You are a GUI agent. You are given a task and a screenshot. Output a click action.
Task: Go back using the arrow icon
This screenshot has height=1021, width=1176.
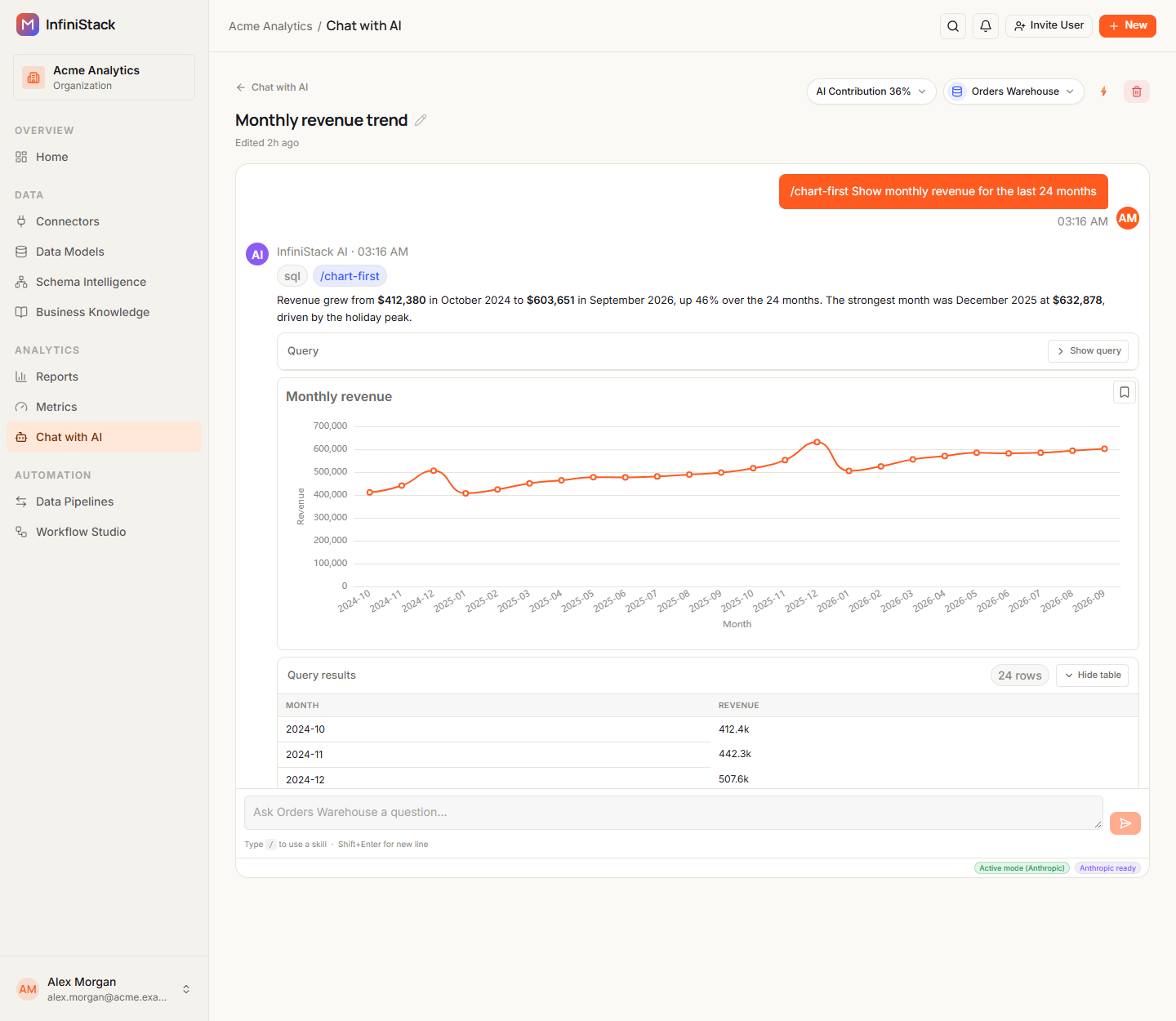(x=241, y=87)
